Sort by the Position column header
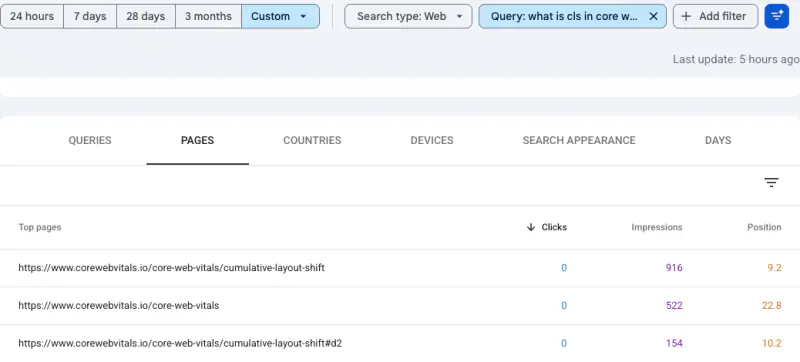 (764, 227)
